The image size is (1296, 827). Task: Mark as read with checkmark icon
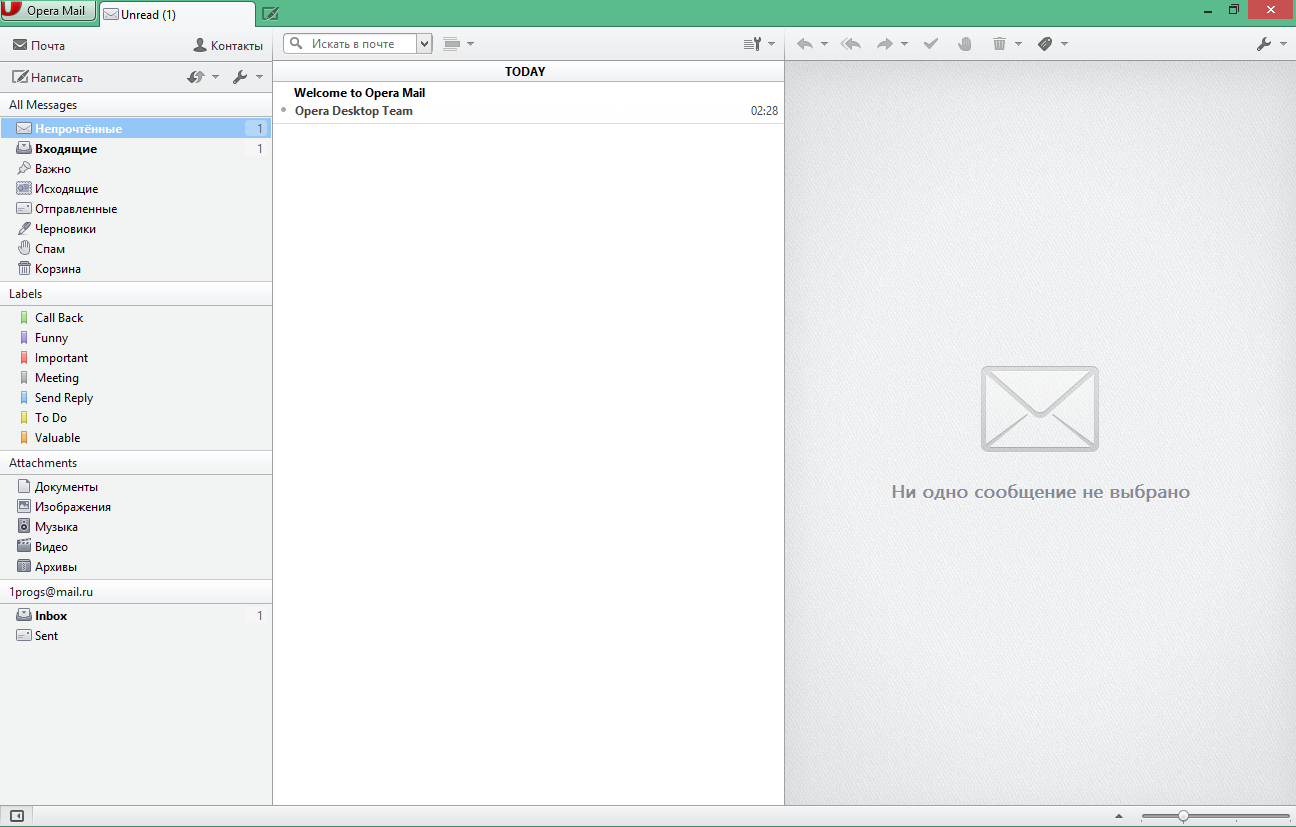point(931,44)
